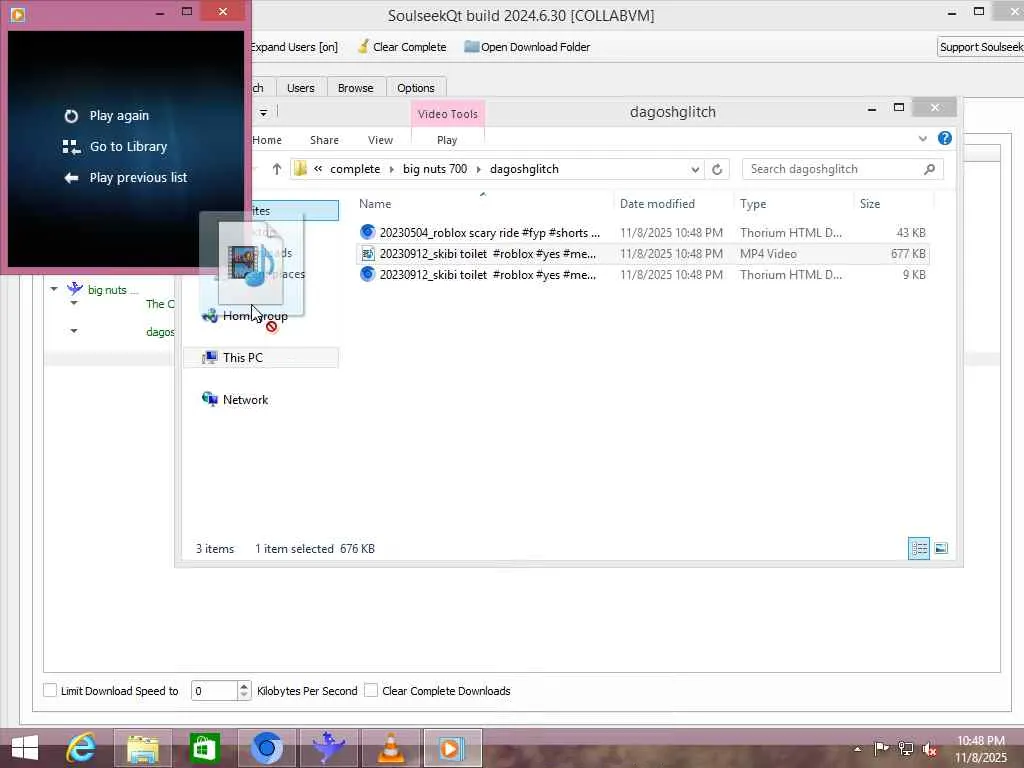Open Windows Start button
The image size is (1024, 768).
24,748
